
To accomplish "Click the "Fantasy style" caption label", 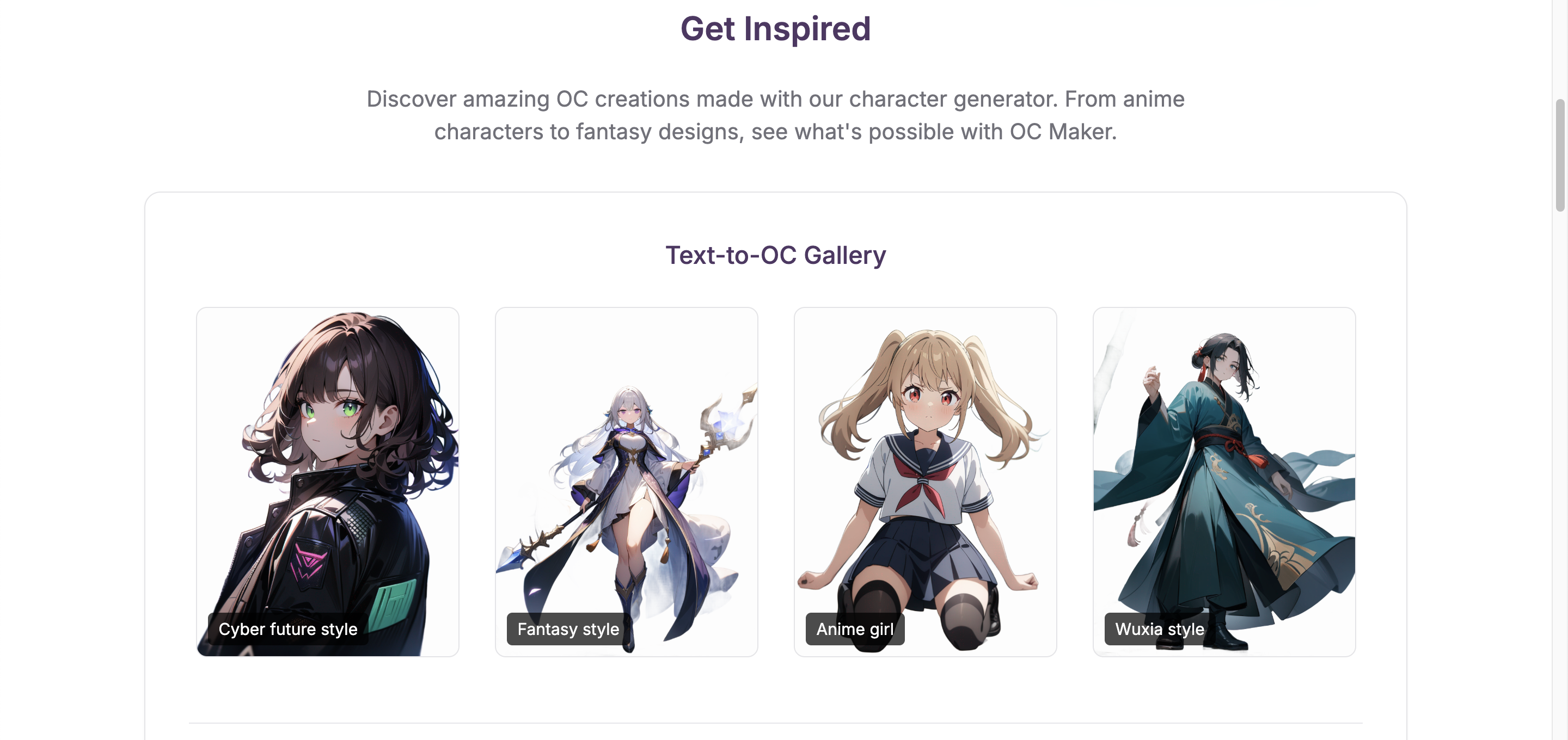I will pyautogui.click(x=568, y=628).
